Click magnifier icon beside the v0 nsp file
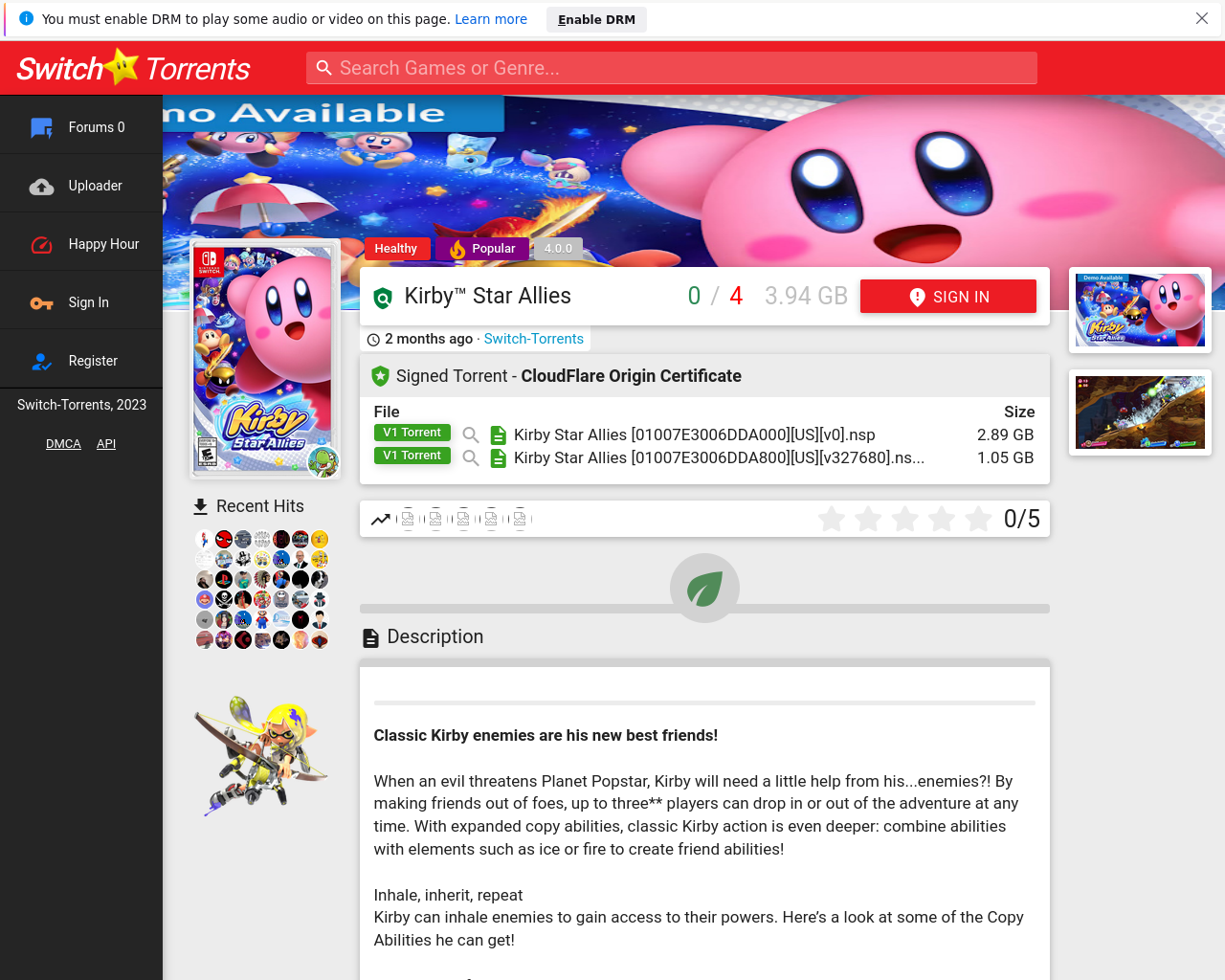Image resolution: width=1225 pixels, height=980 pixels. click(x=471, y=434)
